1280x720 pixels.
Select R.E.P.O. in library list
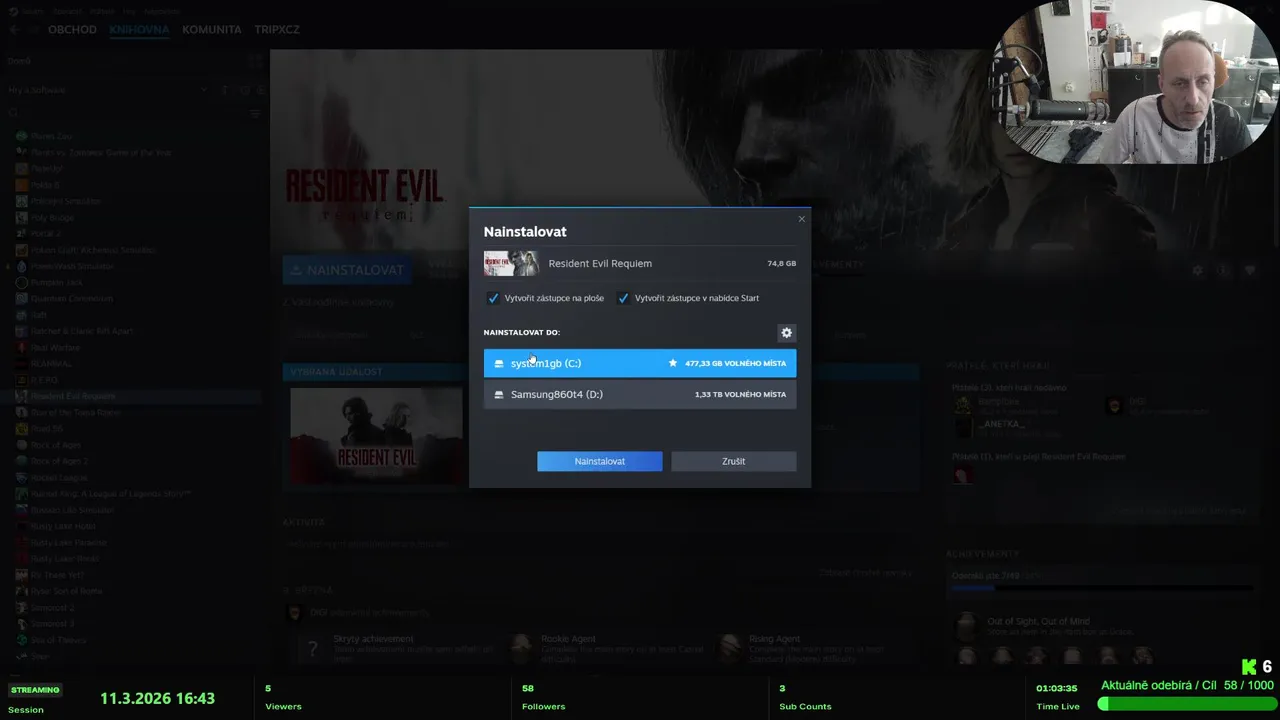click(x=45, y=380)
